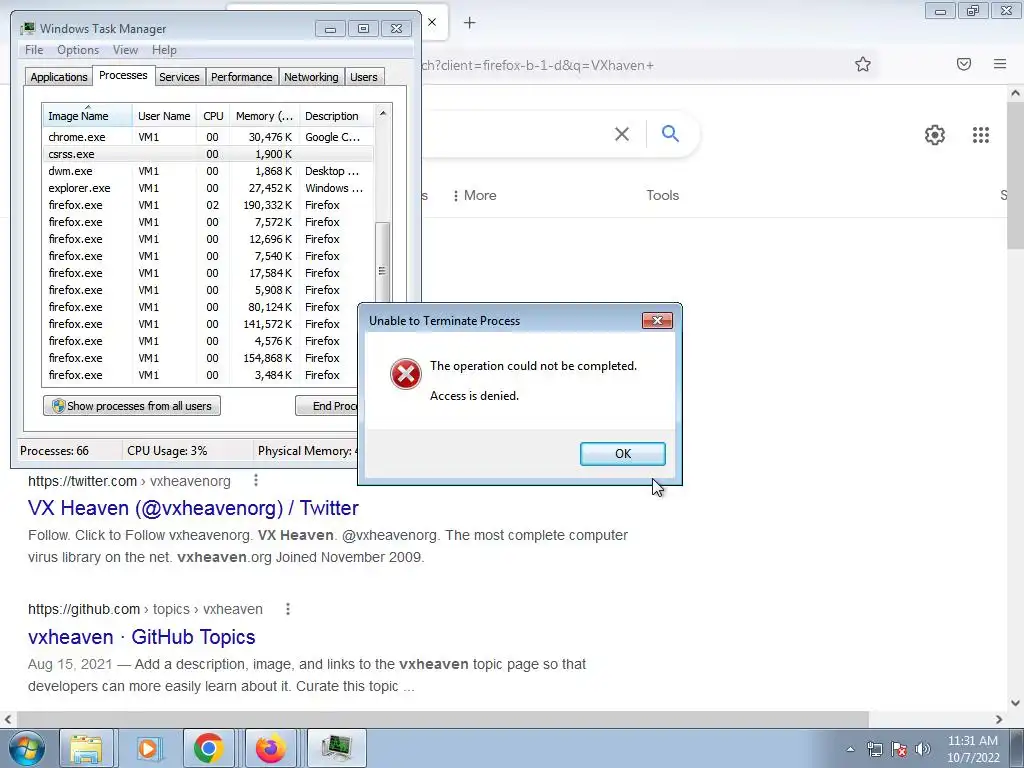Open the VX Heaven Twitter result link
This screenshot has width=1024, height=768.
click(x=193, y=508)
